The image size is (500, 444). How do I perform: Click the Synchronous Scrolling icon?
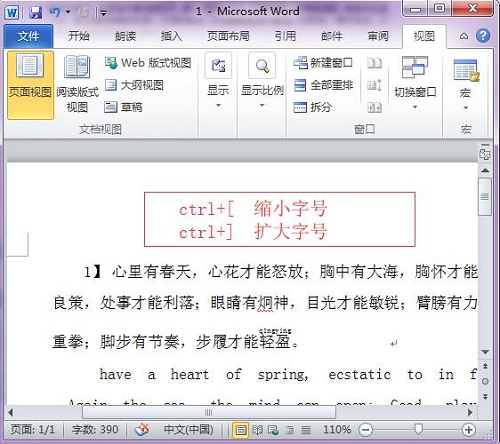tap(374, 85)
